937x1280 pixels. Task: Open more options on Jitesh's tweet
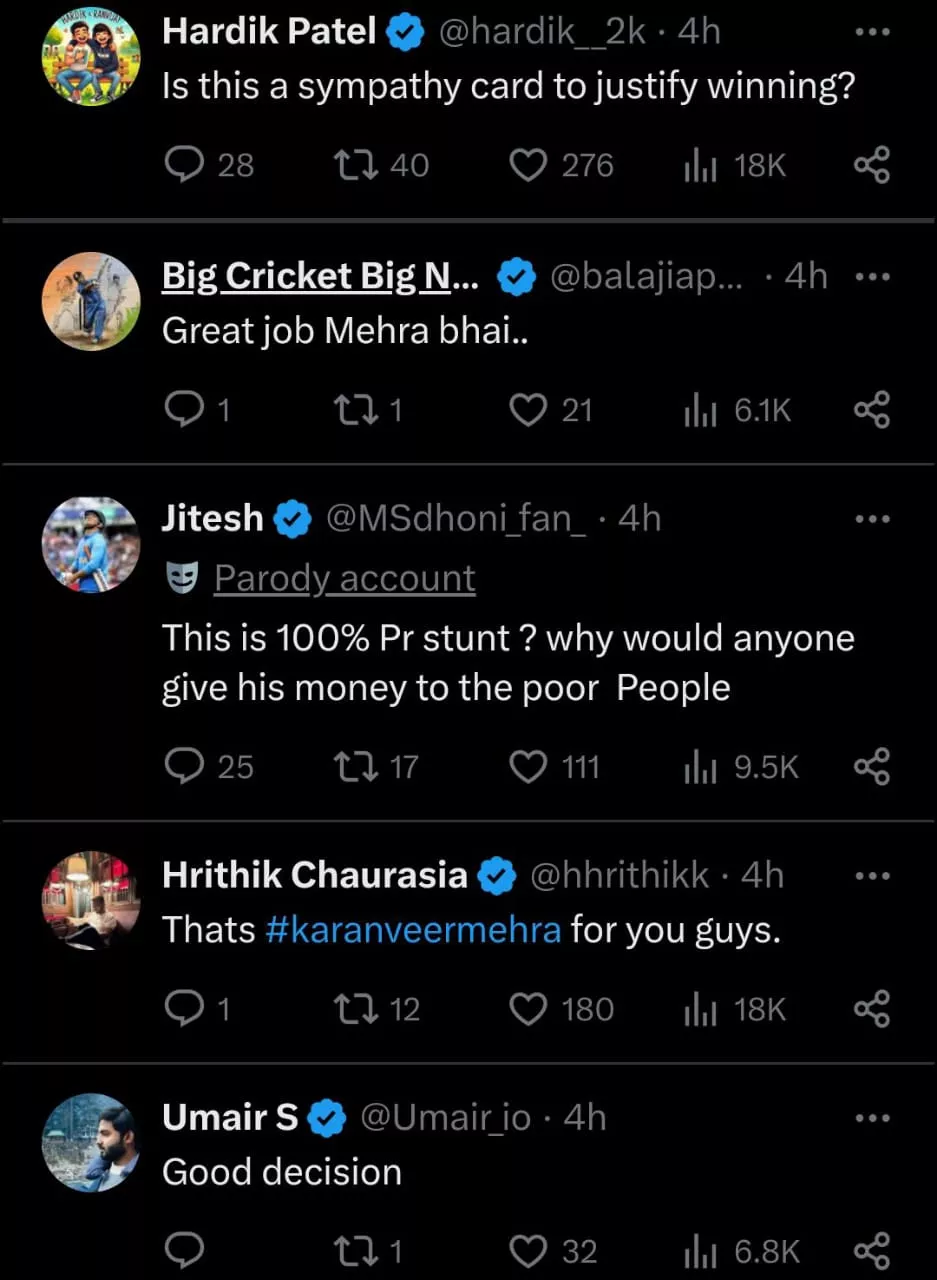pyautogui.click(x=871, y=519)
